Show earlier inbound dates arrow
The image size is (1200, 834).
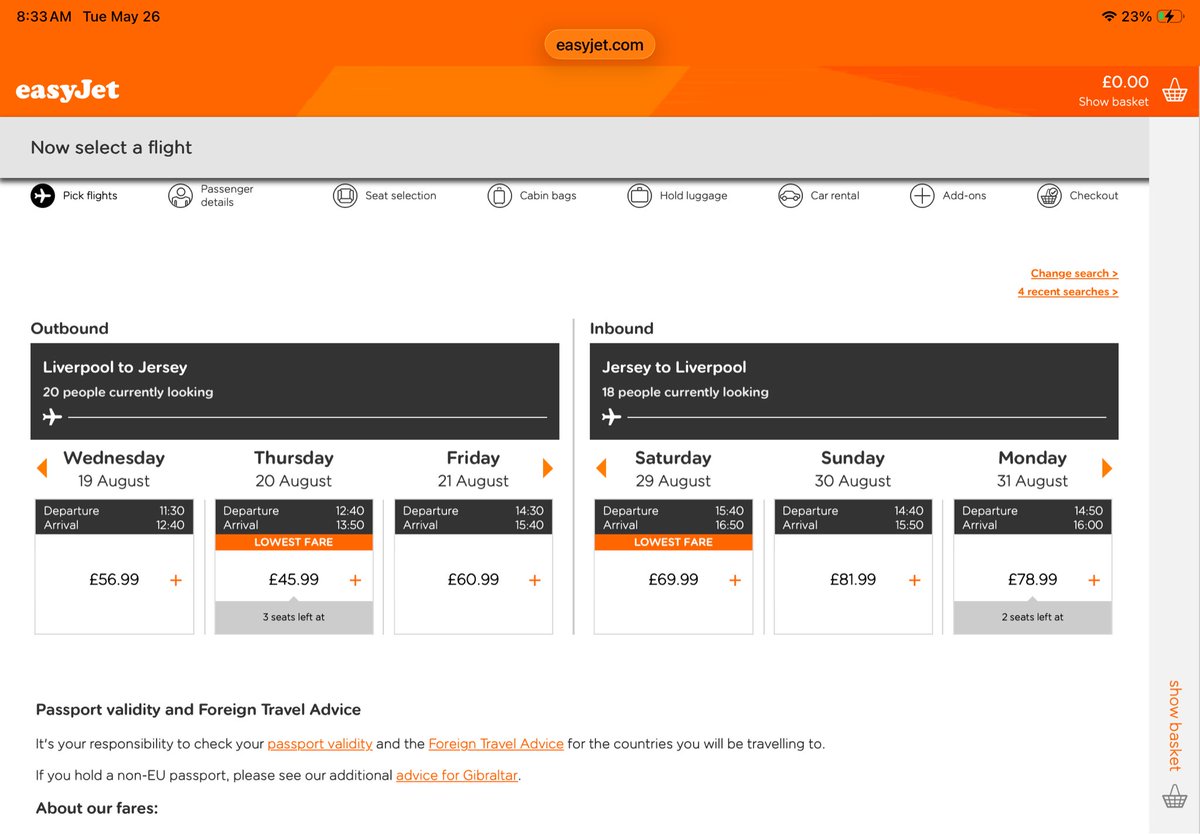(601, 468)
